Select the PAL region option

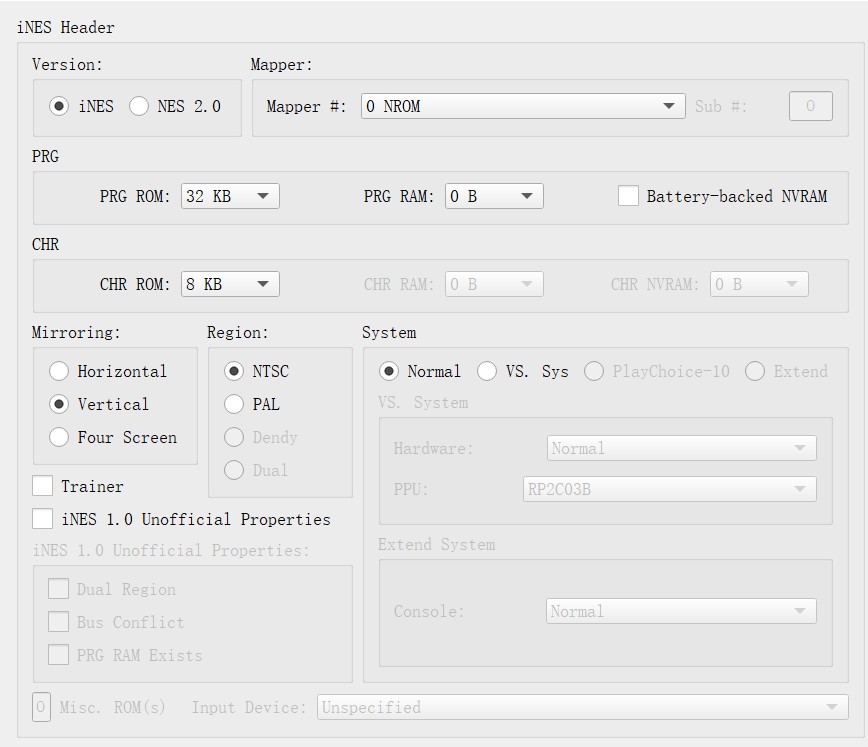click(x=234, y=404)
